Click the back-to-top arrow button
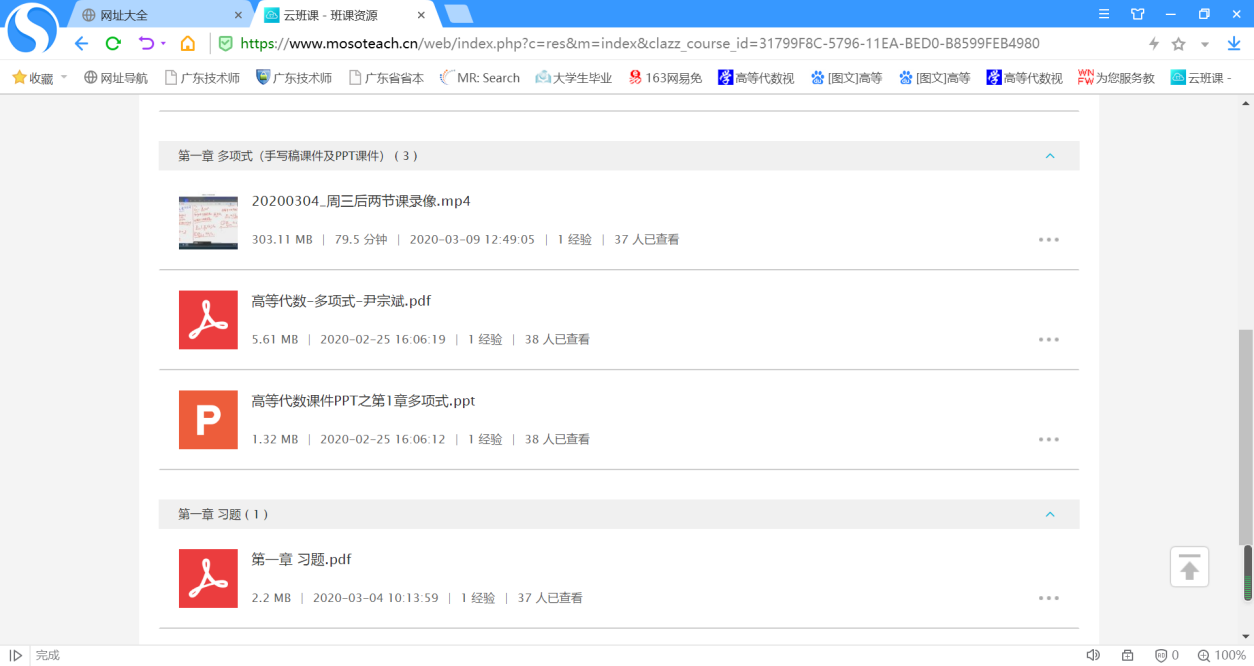 pyautogui.click(x=1189, y=567)
